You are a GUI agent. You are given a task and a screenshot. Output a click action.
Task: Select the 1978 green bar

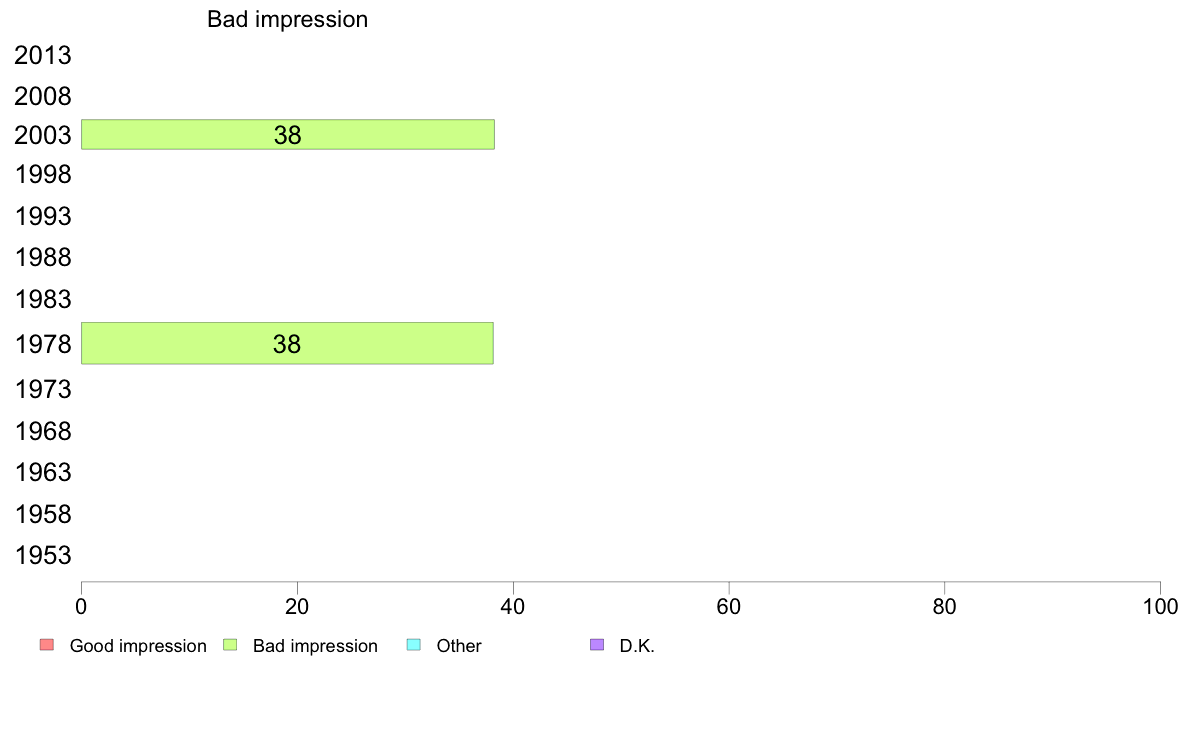pyautogui.click(x=287, y=343)
